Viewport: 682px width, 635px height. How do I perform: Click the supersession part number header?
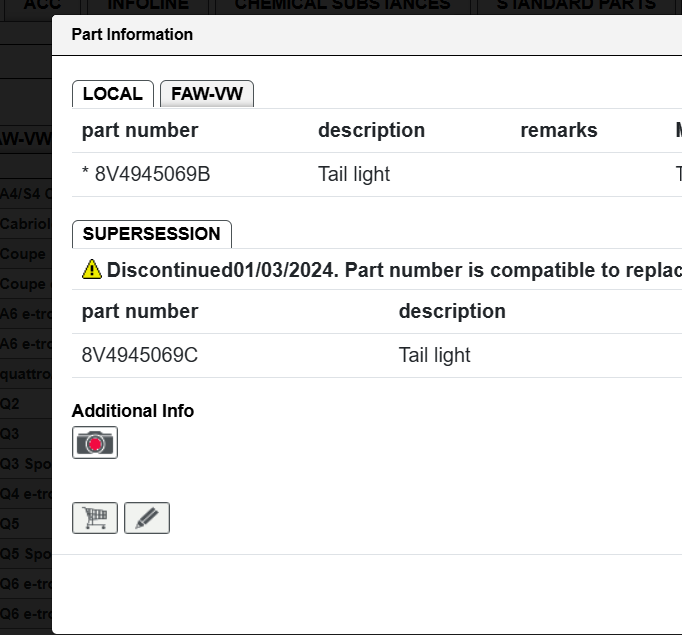(x=140, y=311)
